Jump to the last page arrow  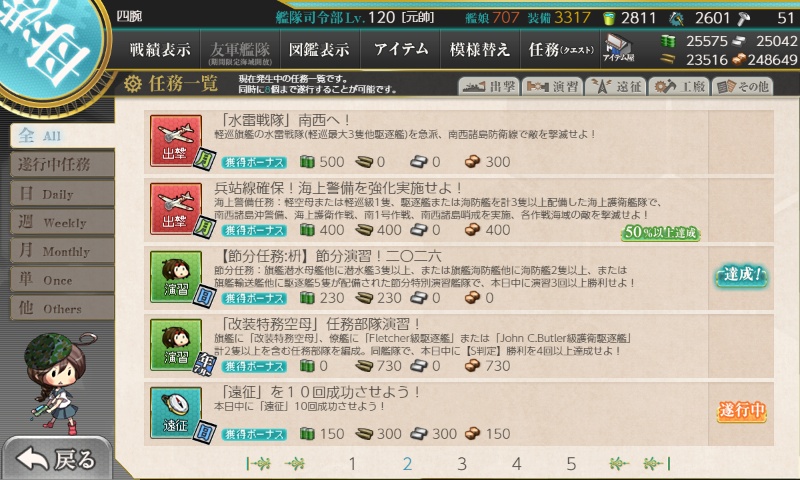coord(656,463)
